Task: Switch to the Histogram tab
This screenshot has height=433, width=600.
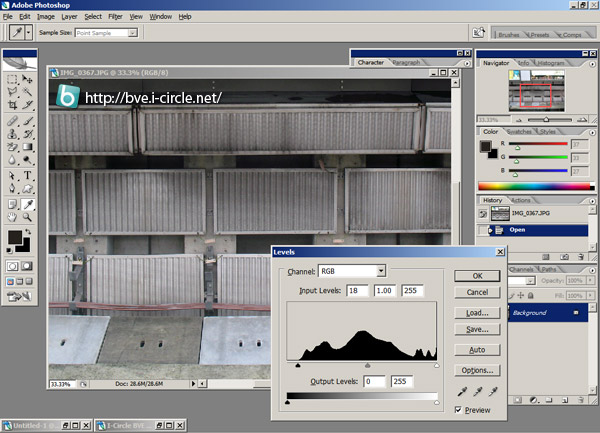Action: tap(552, 63)
